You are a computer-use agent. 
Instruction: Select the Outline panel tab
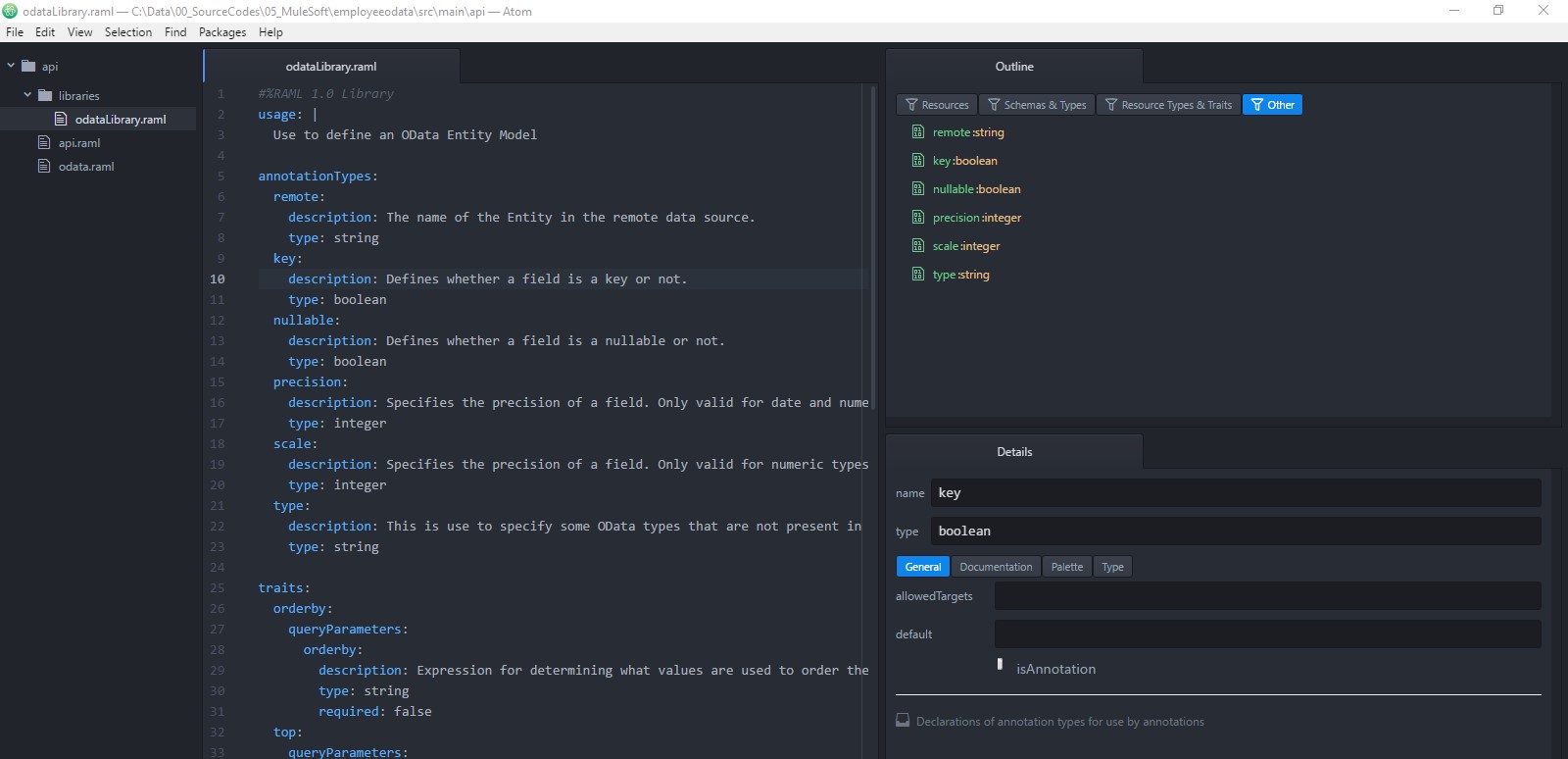[x=1014, y=67]
